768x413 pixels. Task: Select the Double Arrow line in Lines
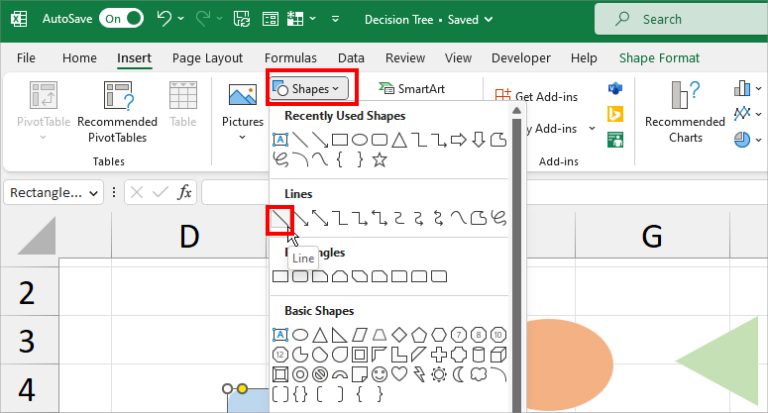tap(320, 219)
